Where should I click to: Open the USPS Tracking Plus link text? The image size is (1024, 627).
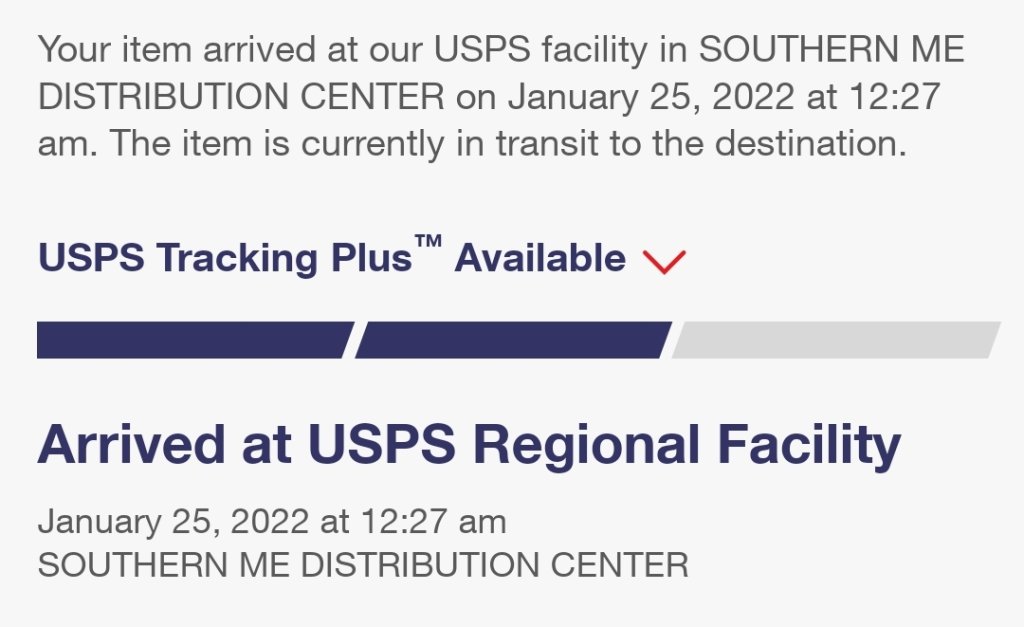point(224,259)
